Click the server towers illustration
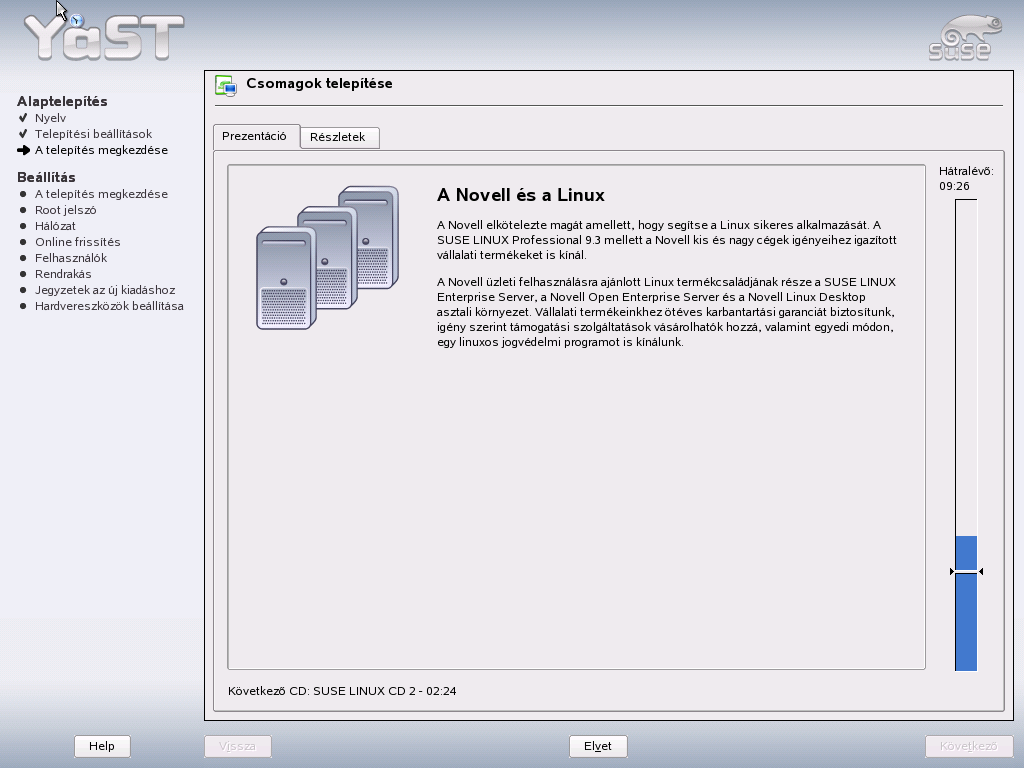Image resolution: width=1024 pixels, height=768 pixels. (327, 258)
